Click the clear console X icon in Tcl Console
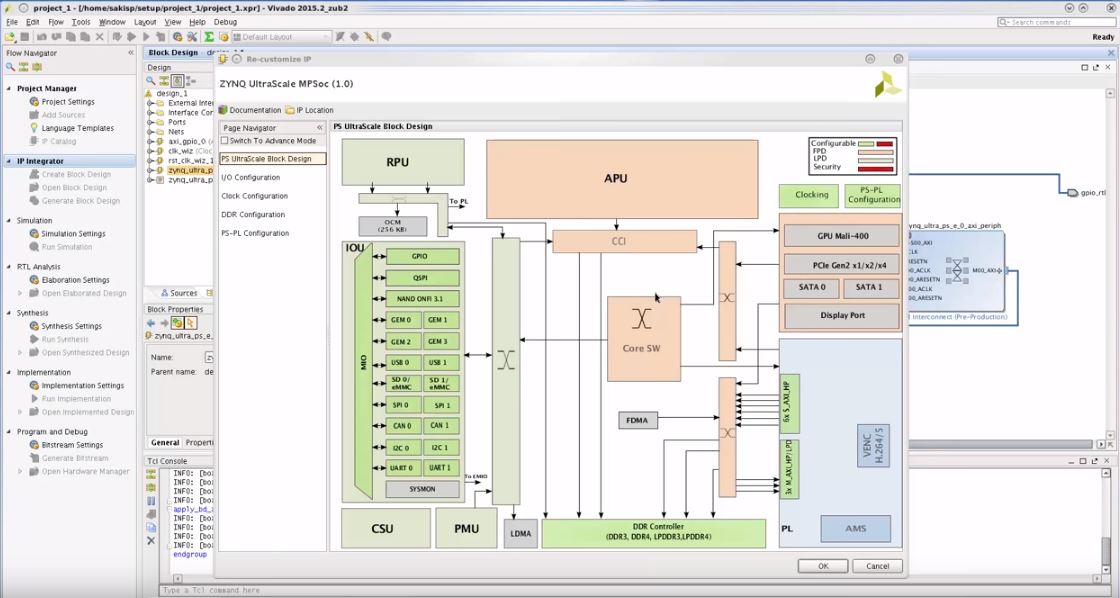The image size is (1120, 598). 151,541
